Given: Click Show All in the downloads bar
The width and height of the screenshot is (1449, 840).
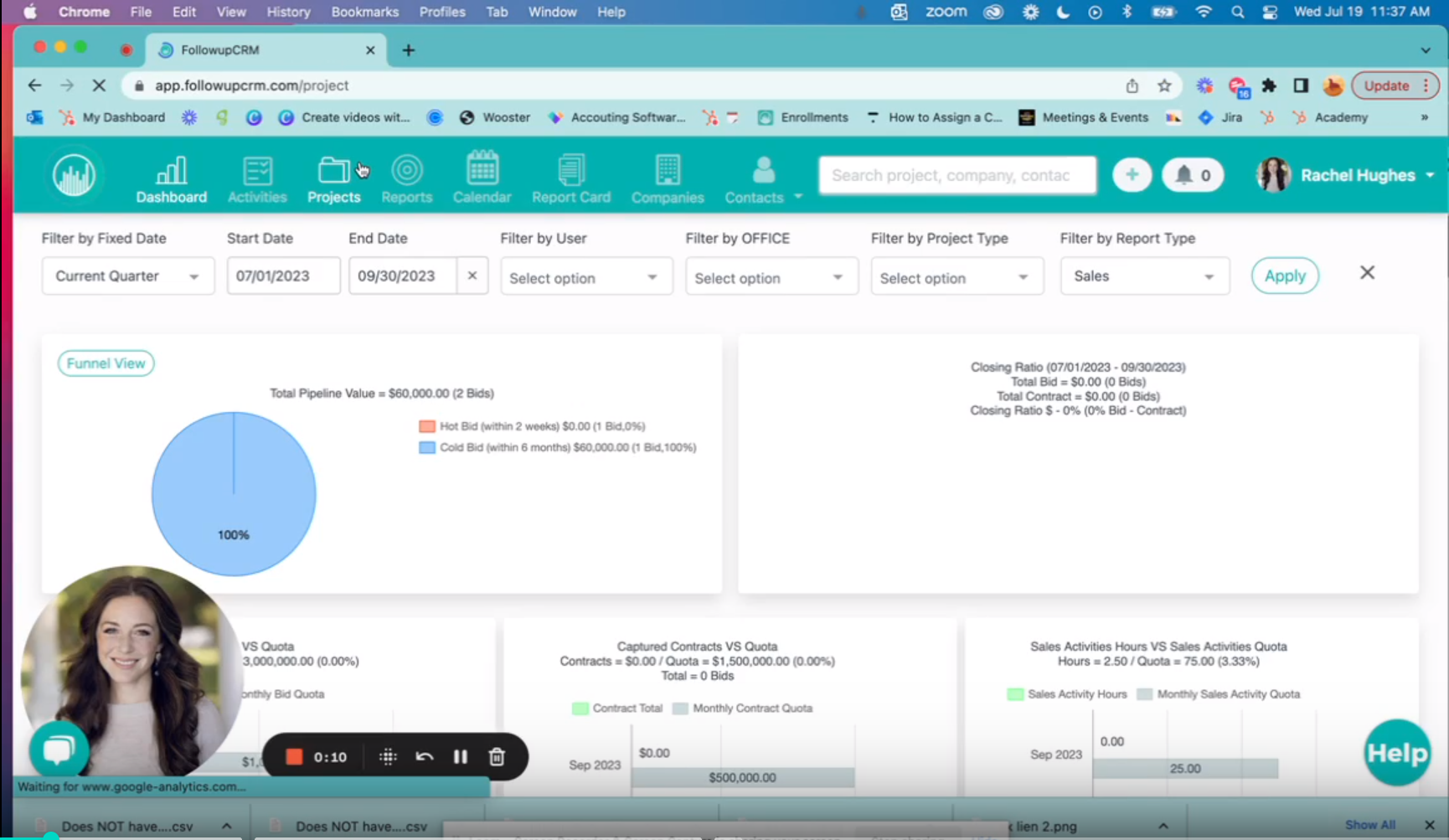Looking at the screenshot, I should pyautogui.click(x=1369, y=824).
